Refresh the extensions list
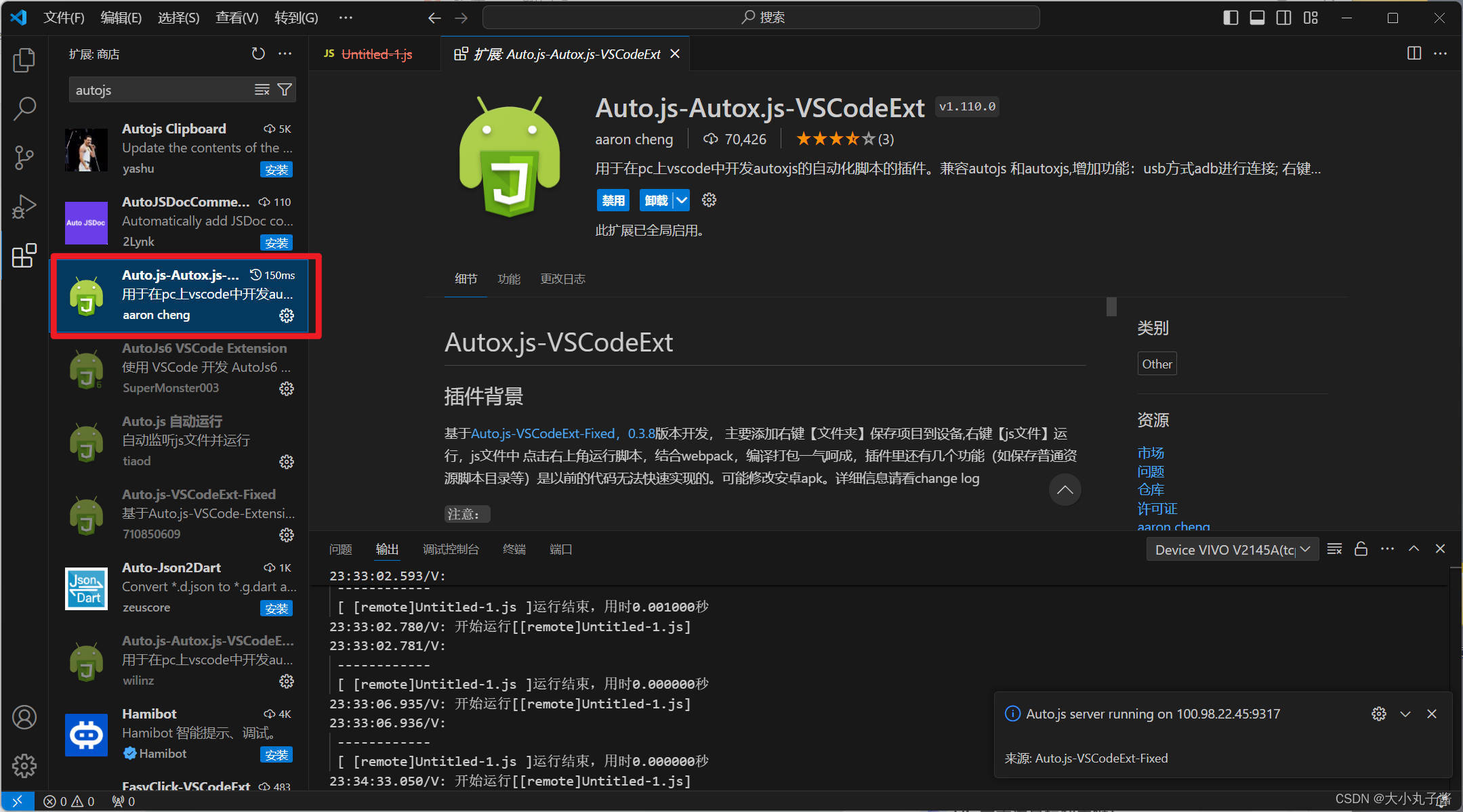 [x=258, y=54]
